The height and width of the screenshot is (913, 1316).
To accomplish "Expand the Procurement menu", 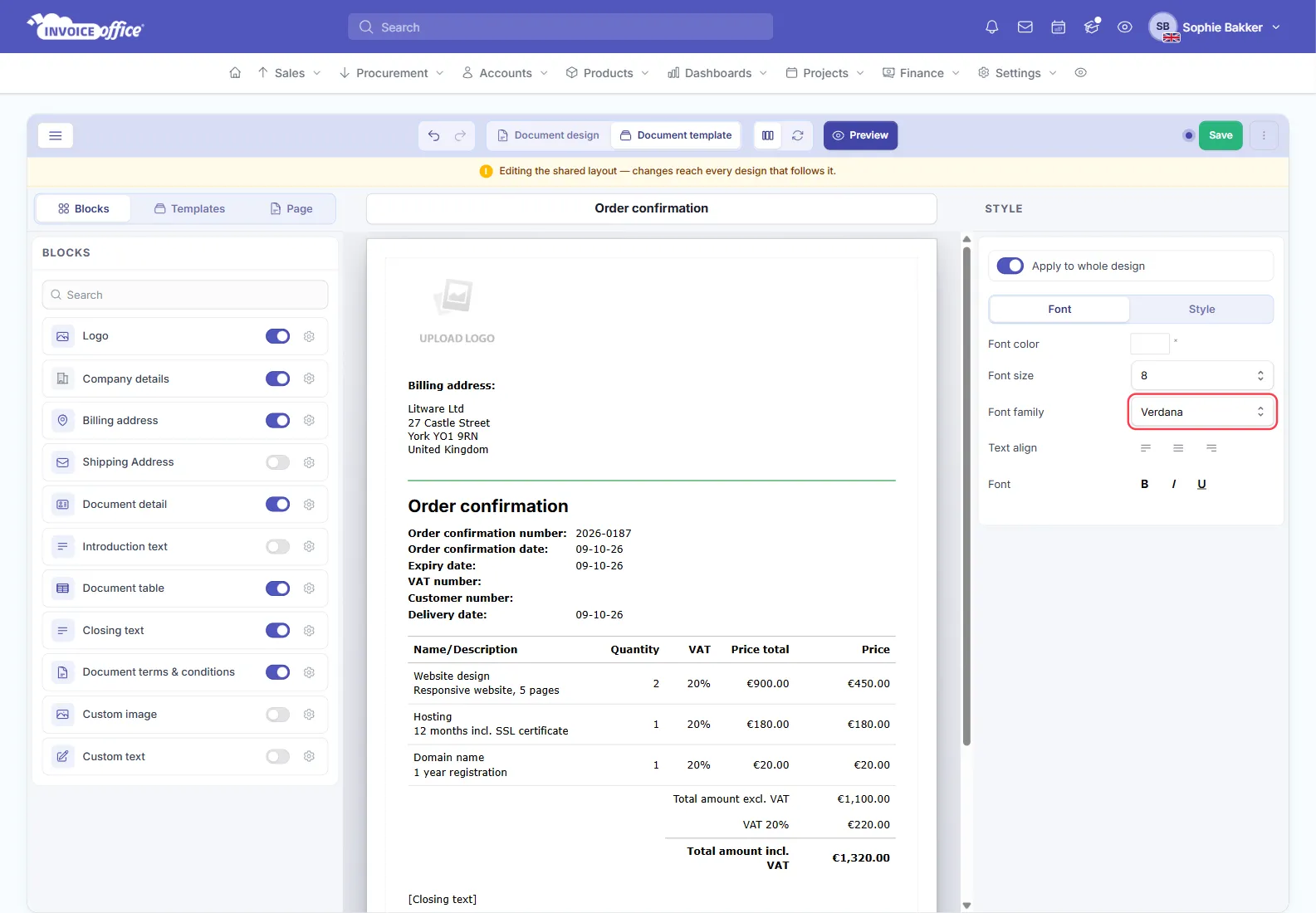I will pyautogui.click(x=392, y=73).
